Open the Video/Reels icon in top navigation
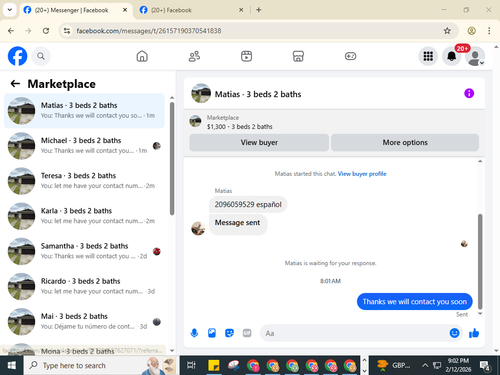This screenshot has height=375, width=500. [x=246, y=56]
